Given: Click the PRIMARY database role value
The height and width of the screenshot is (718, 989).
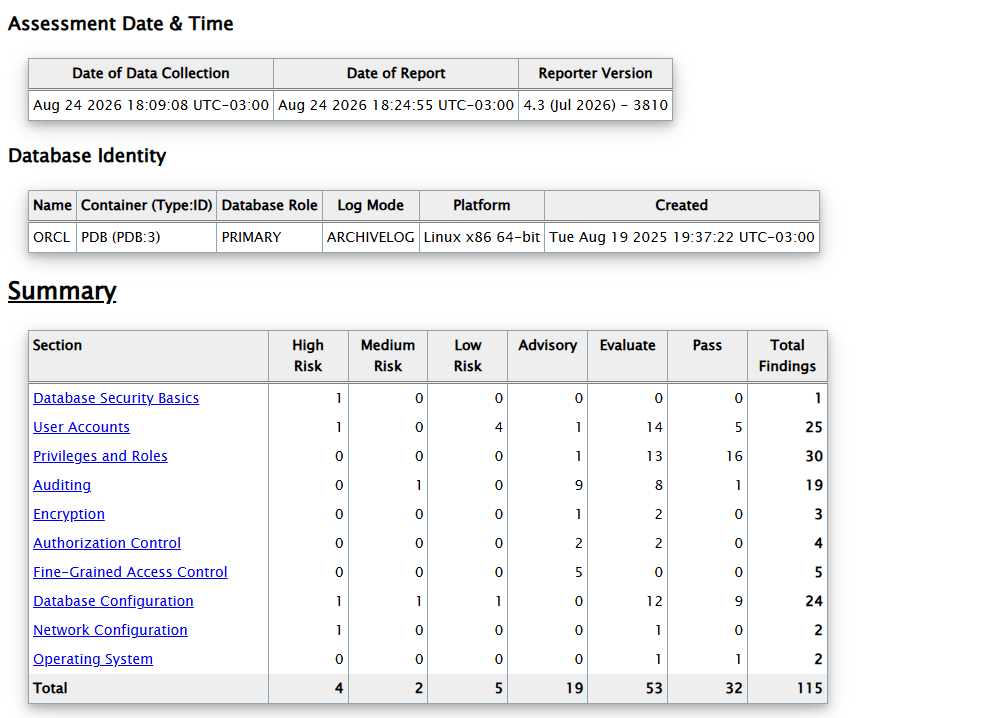Looking at the screenshot, I should click(x=251, y=237).
